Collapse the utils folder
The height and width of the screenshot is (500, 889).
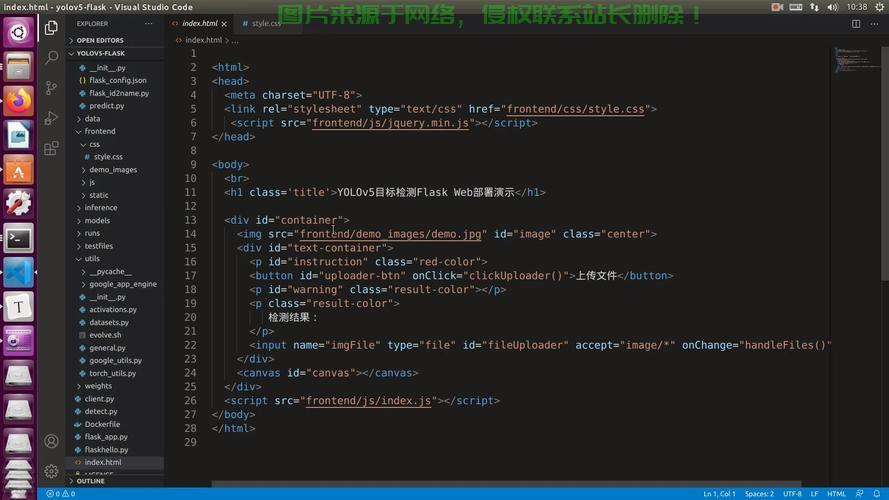(x=92, y=259)
